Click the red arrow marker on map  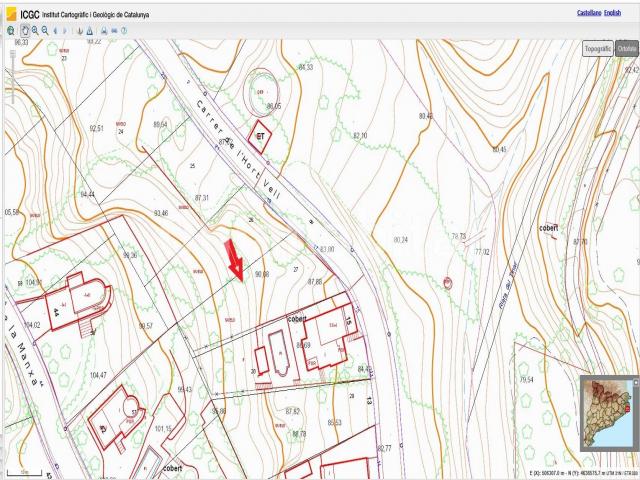point(234,258)
